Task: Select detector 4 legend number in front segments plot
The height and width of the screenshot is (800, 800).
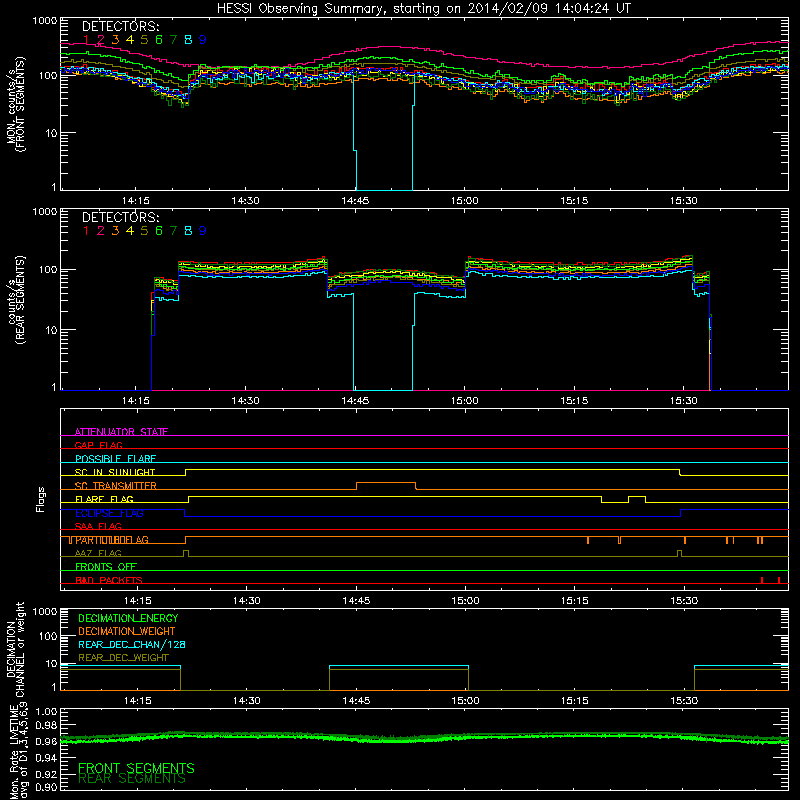Action: (130, 40)
